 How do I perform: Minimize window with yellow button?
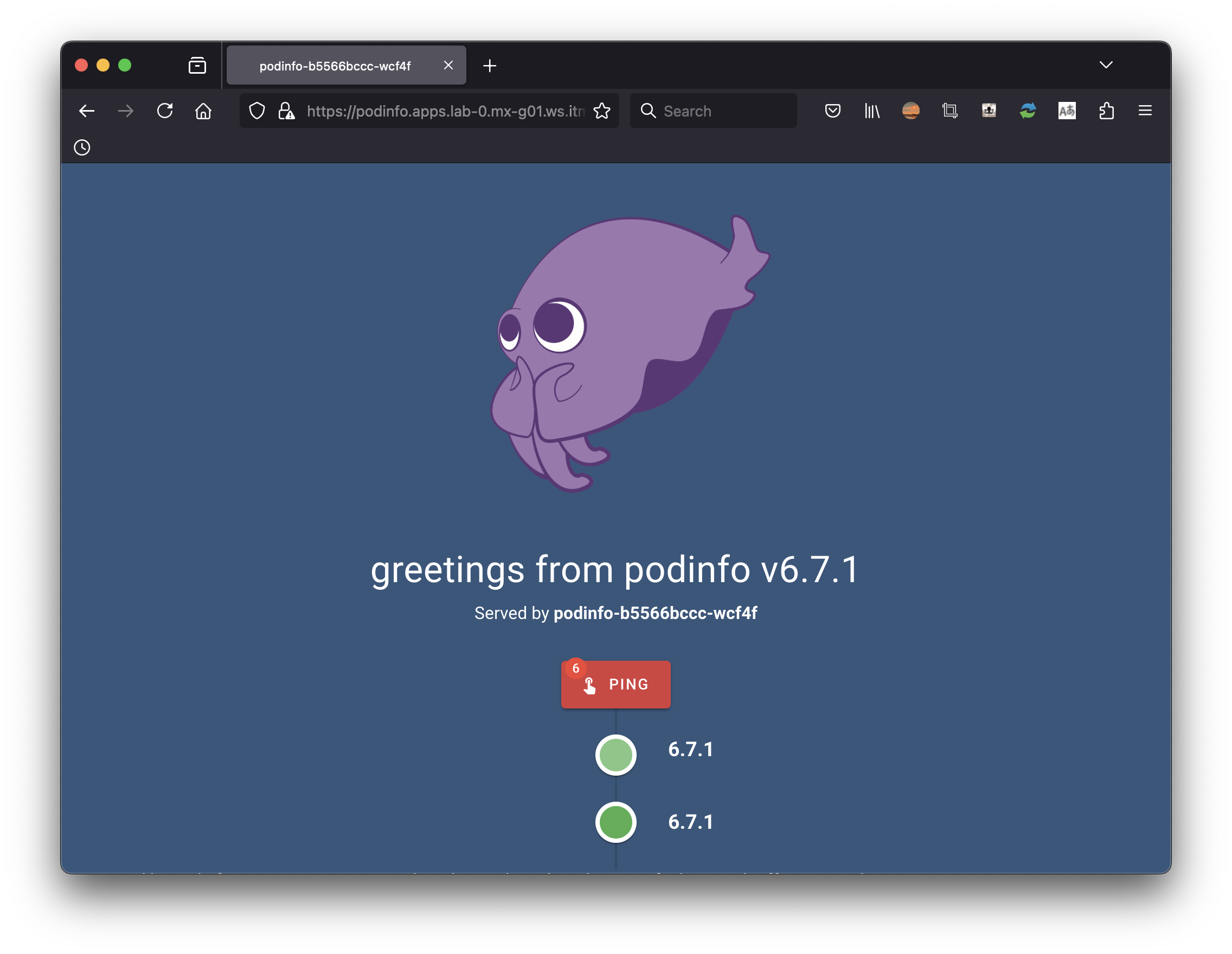click(103, 66)
